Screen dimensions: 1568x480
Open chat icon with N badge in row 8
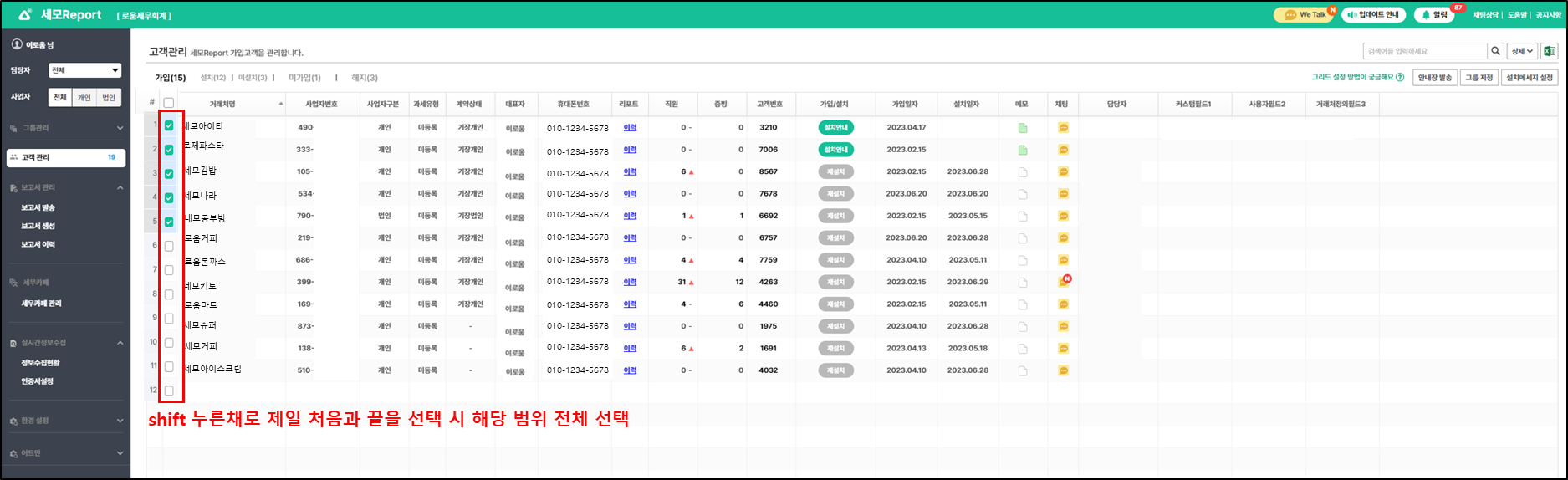coord(1063,283)
